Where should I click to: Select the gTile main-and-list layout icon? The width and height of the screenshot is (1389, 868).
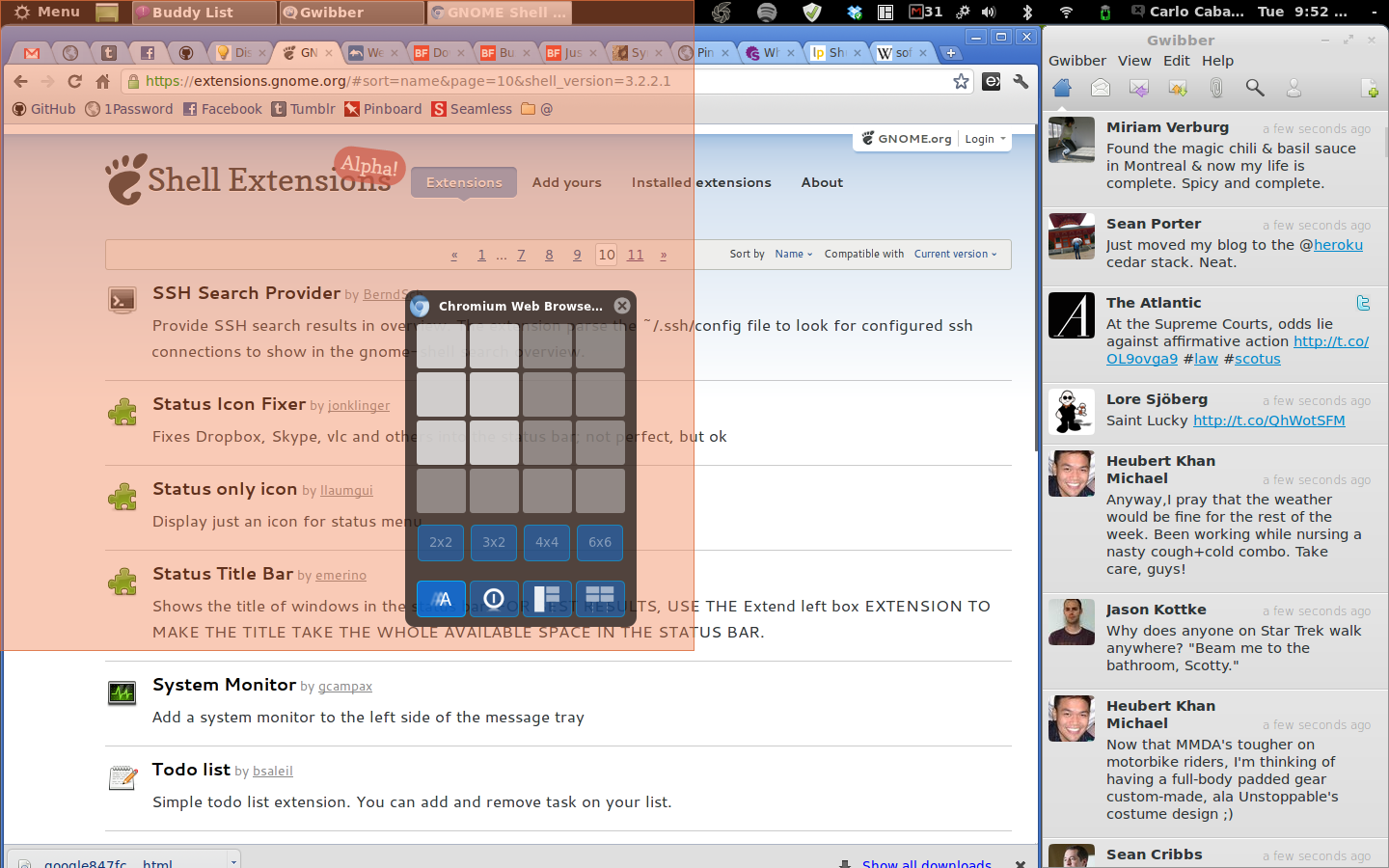547,599
